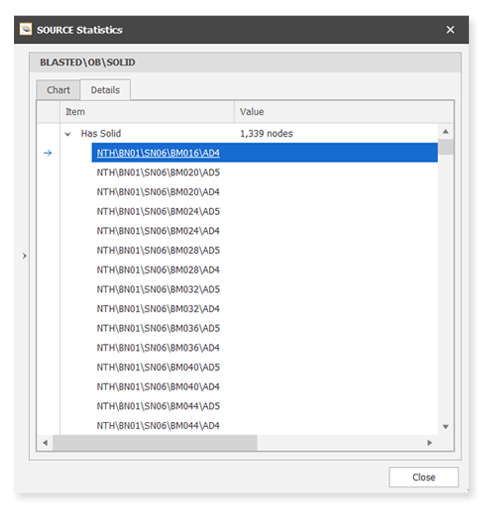Expand the side panel chevron on left edge
492x522 pixels.
24,256
